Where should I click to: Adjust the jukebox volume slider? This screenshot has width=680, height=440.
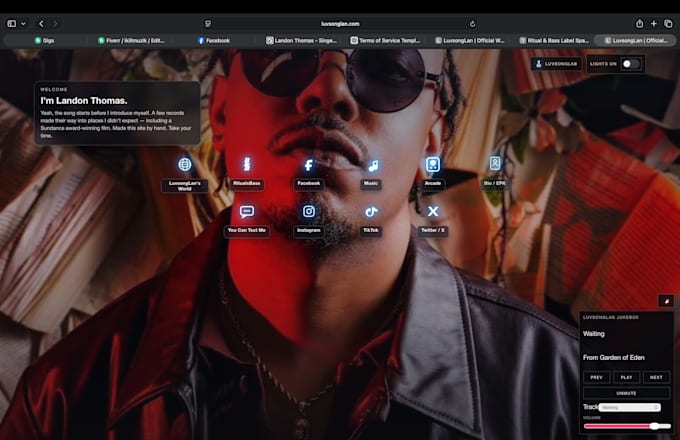(627, 426)
